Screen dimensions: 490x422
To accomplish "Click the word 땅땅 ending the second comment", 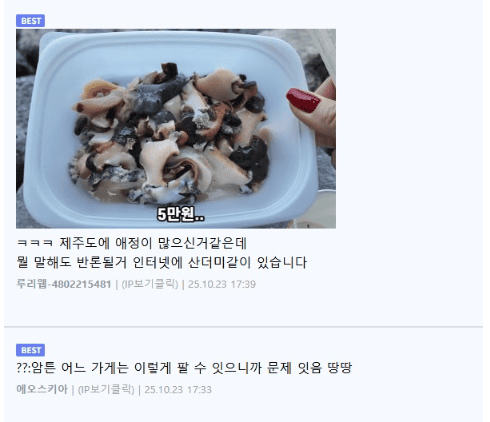I will coord(340,368).
